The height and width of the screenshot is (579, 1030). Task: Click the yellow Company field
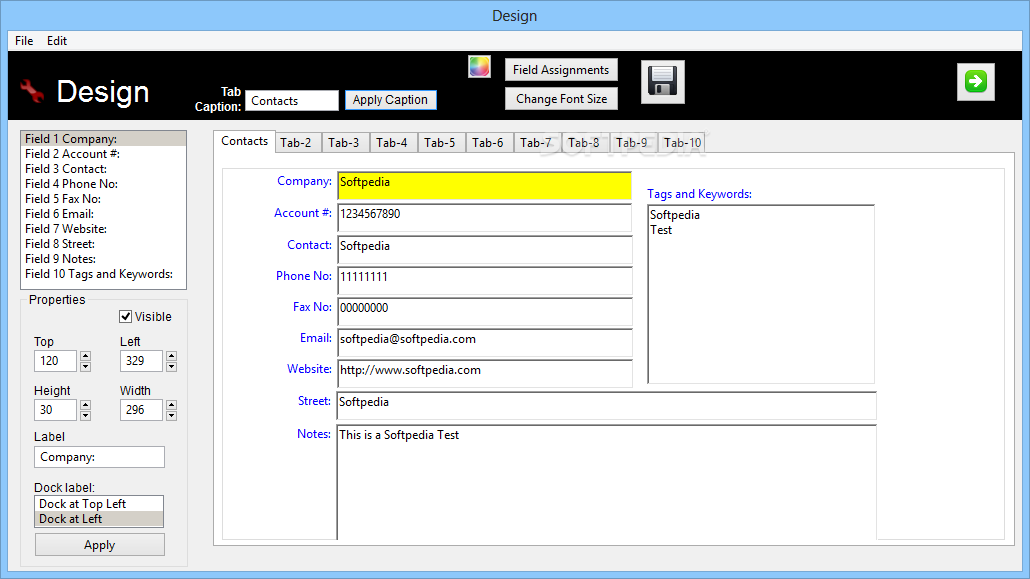[x=485, y=186]
